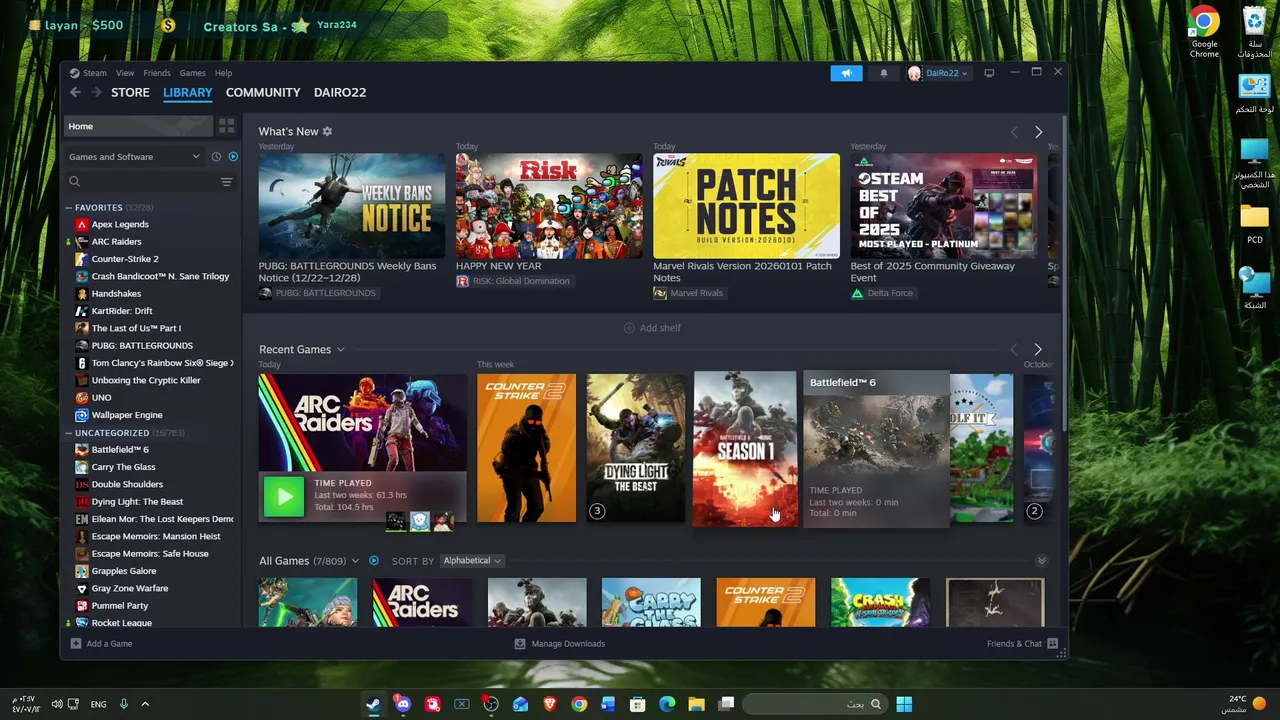
Task: Open the Friends menu
Action: click(157, 73)
